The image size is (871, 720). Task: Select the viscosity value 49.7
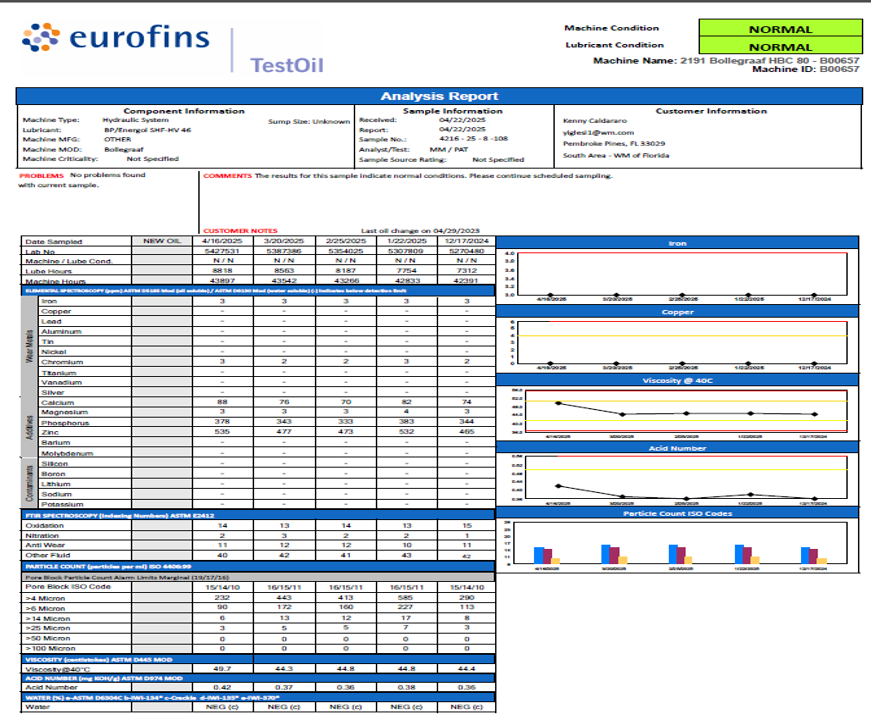click(x=222, y=669)
